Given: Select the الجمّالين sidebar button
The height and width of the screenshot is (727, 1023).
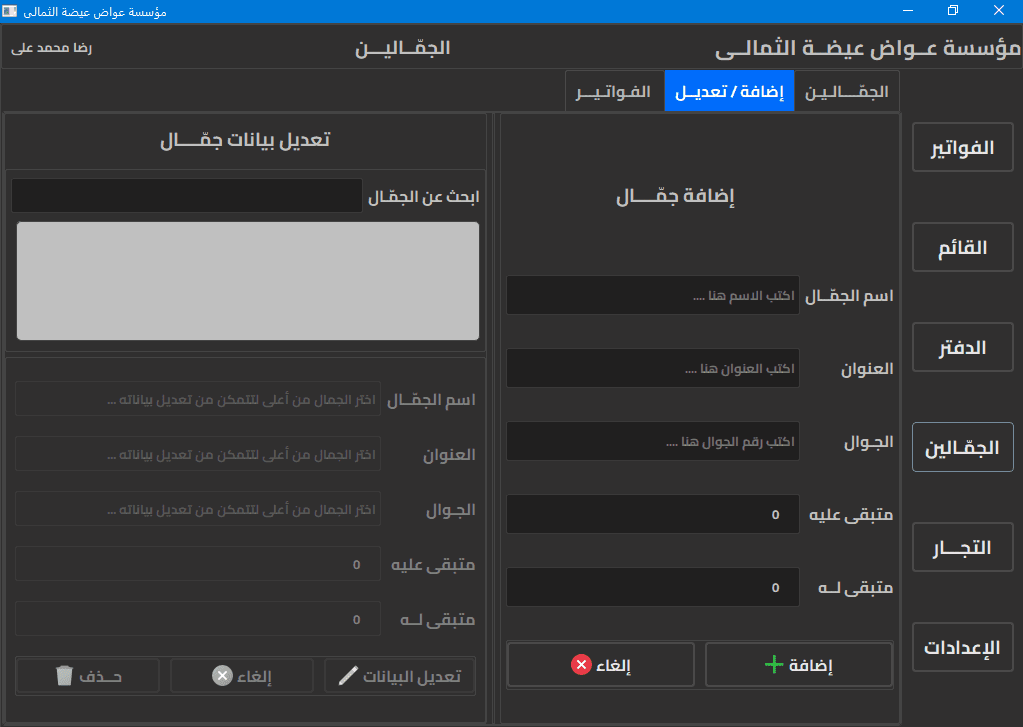Looking at the screenshot, I should pos(961,447).
